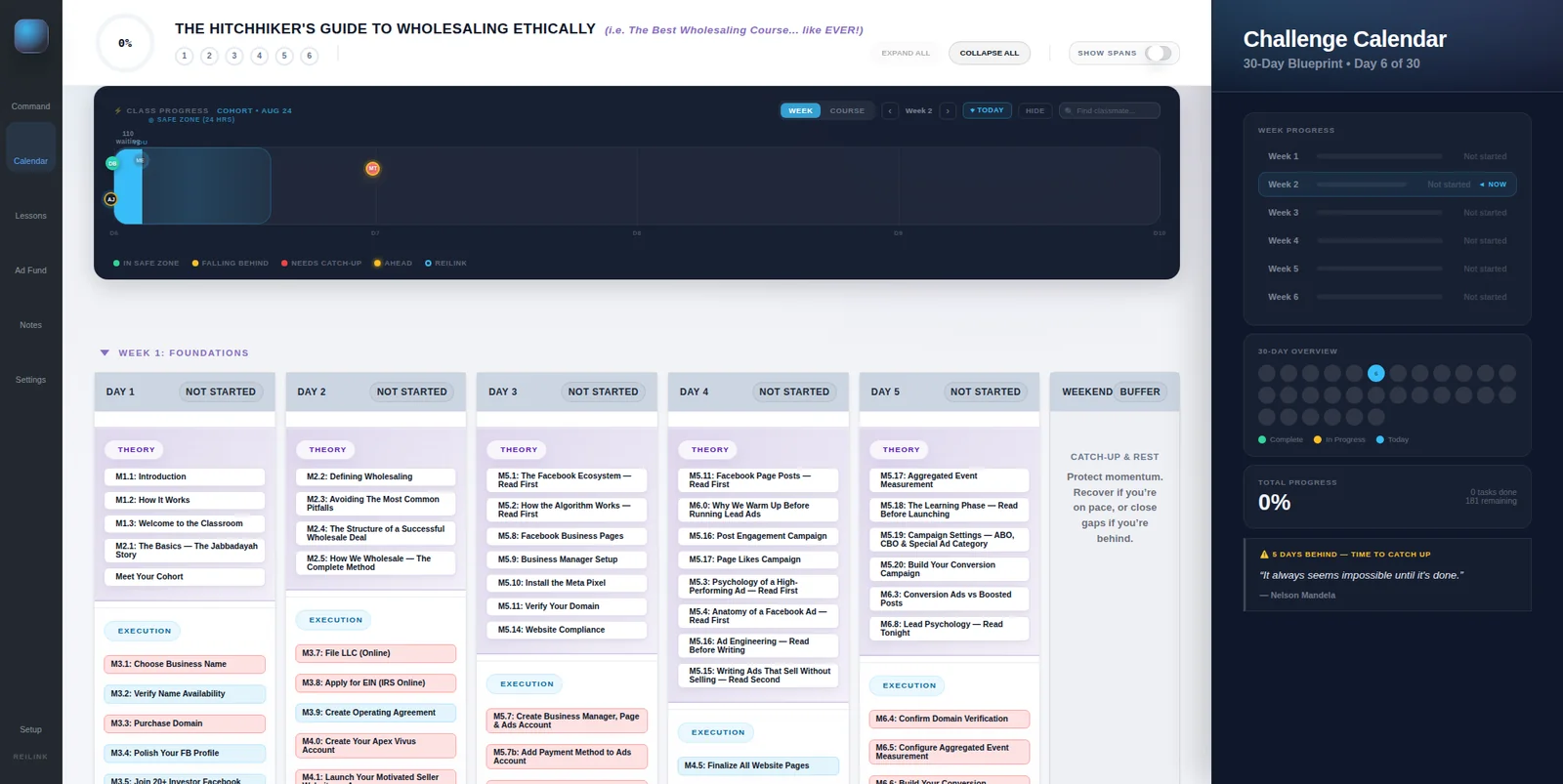Jump to week 5 circle button
This screenshot has width=1563, height=784.
click(x=284, y=56)
